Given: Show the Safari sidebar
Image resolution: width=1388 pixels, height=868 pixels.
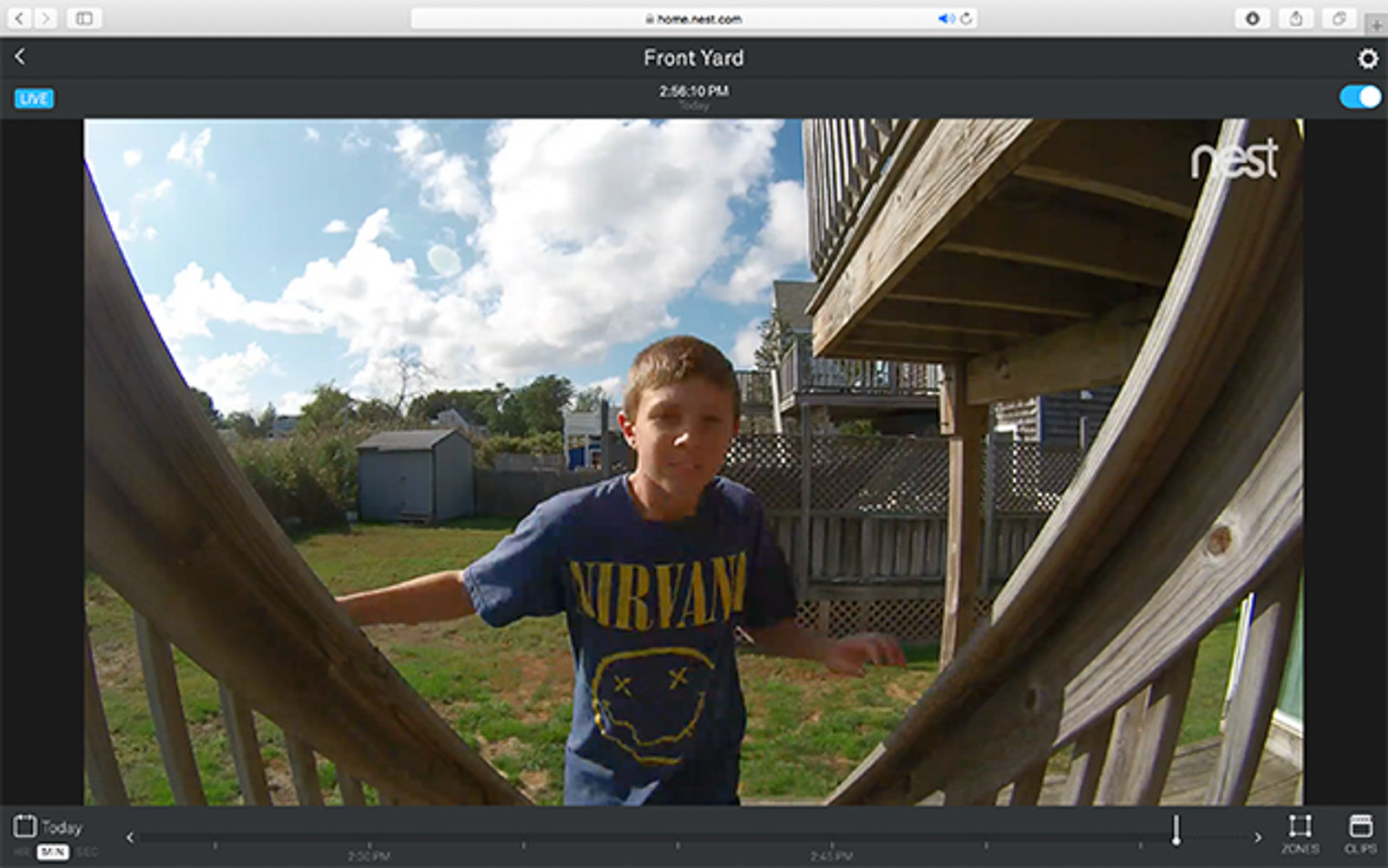Looking at the screenshot, I should (84, 18).
